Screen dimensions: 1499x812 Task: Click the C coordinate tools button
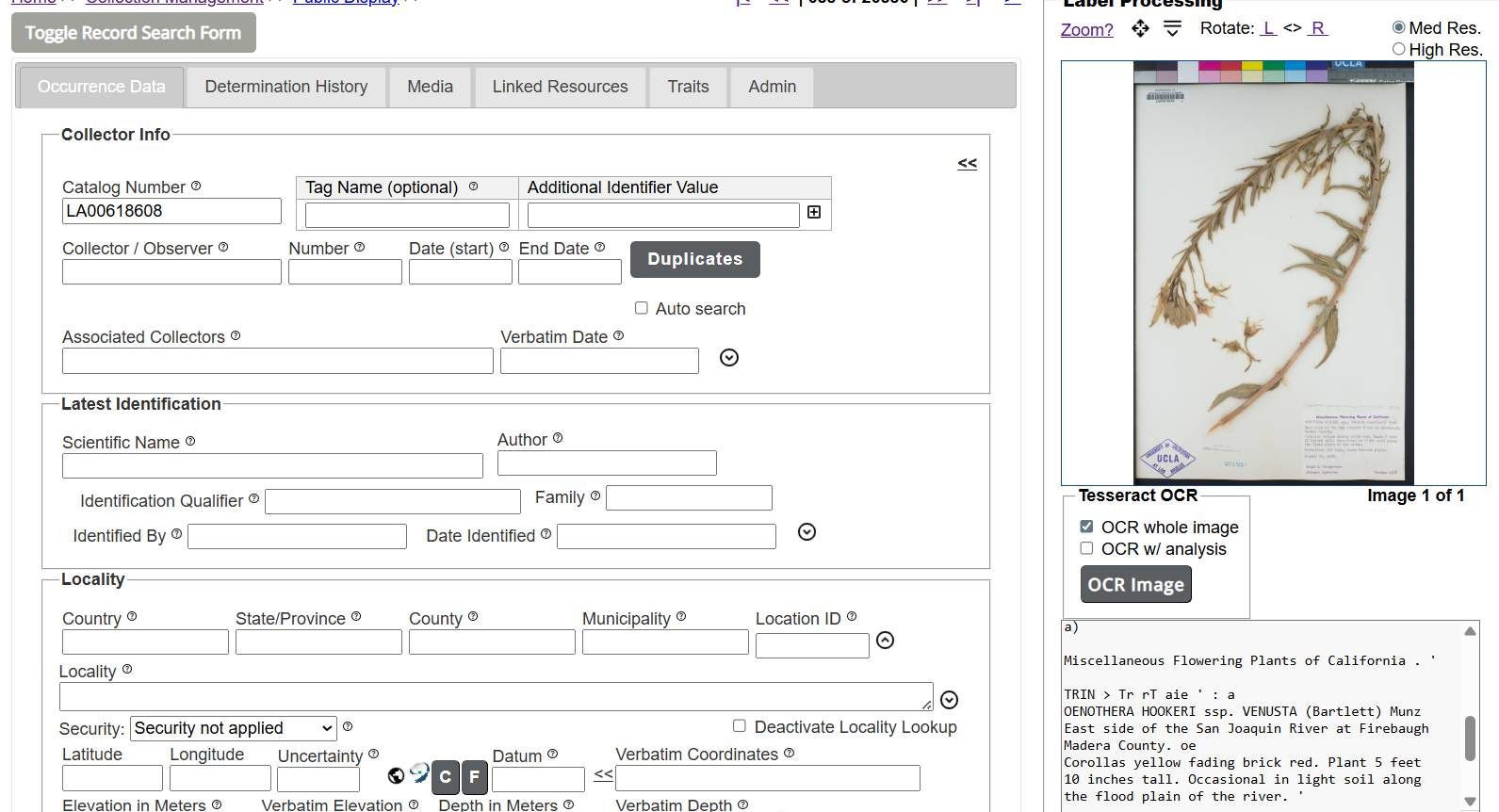point(446,777)
